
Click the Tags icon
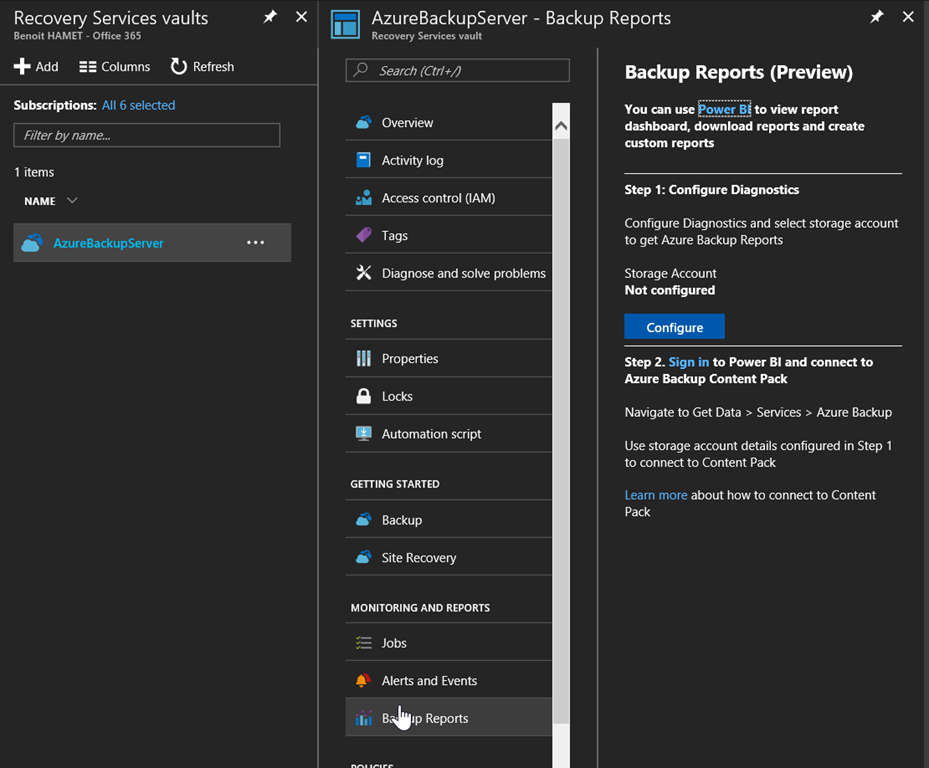tap(364, 236)
